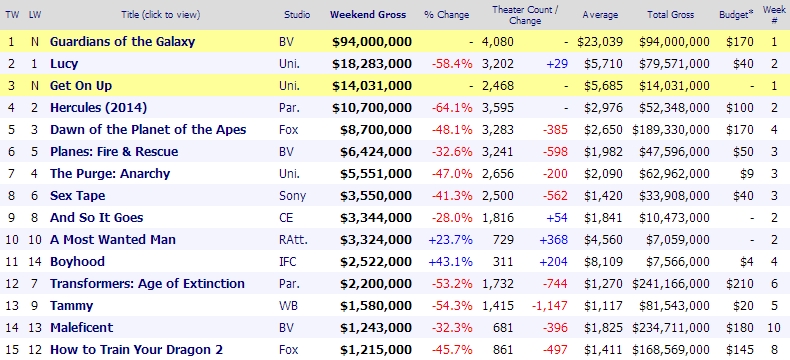The width and height of the screenshot is (790, 360).
Task: View A Most Wanted Man details
Action: click(113, 240)
